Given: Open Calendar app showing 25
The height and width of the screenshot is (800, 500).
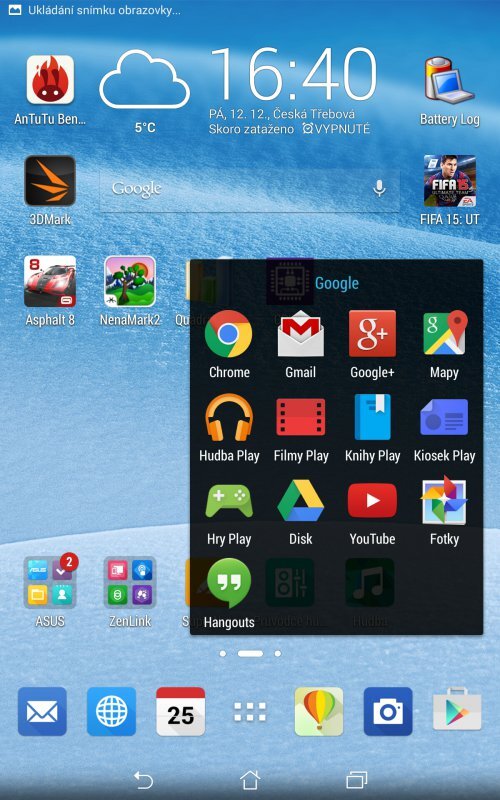Looking at the screenshot, I should 181,711.
